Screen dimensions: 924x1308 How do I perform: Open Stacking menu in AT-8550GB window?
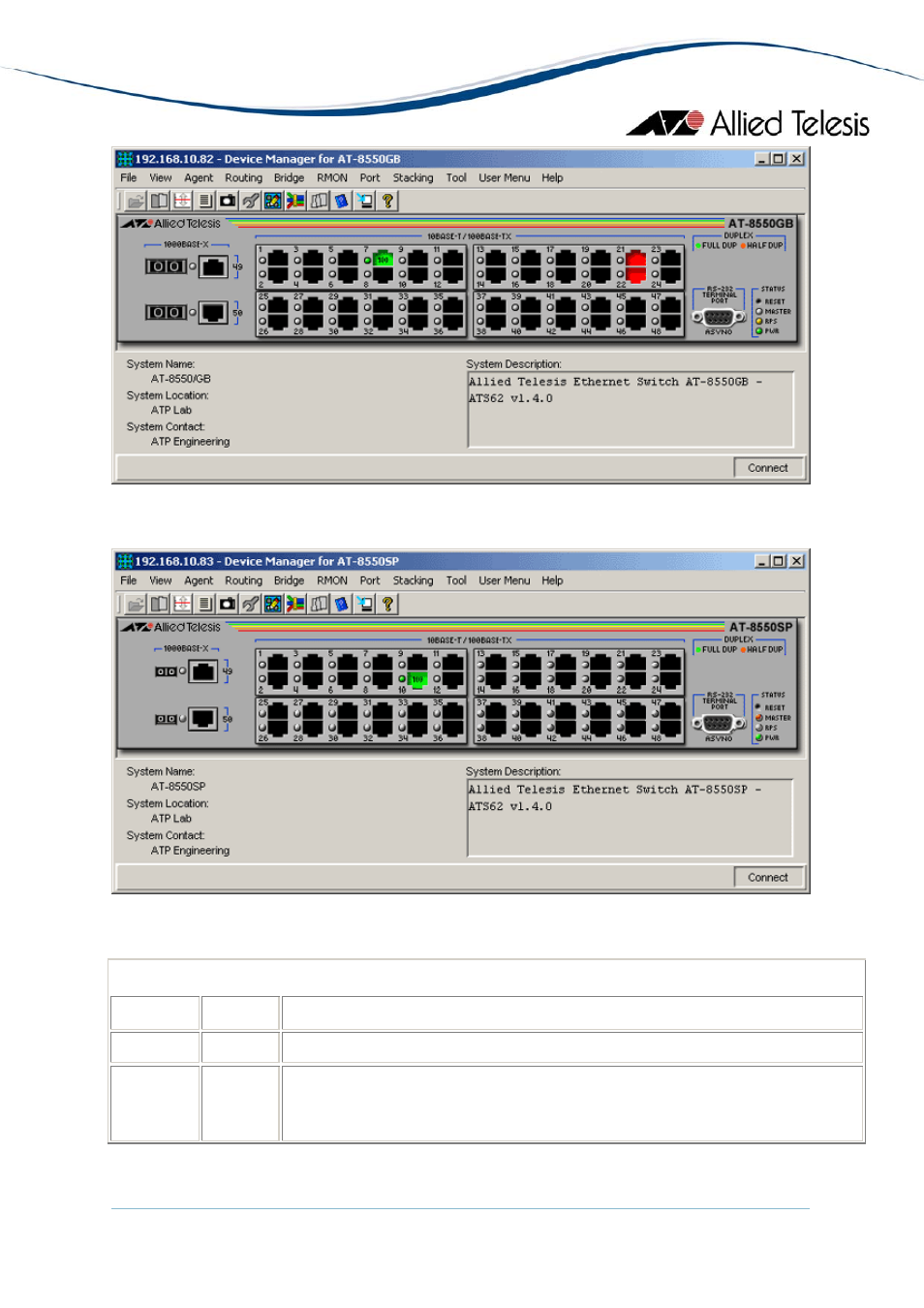(x=414, y=178)
